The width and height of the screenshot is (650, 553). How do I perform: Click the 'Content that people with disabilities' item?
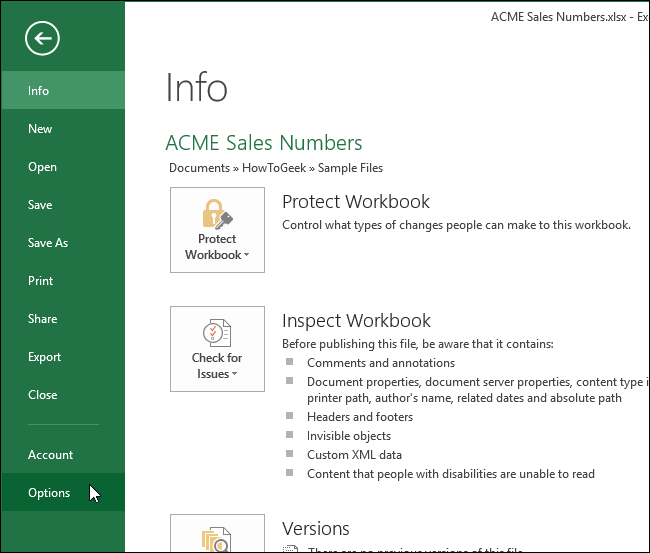pos(451,474)
